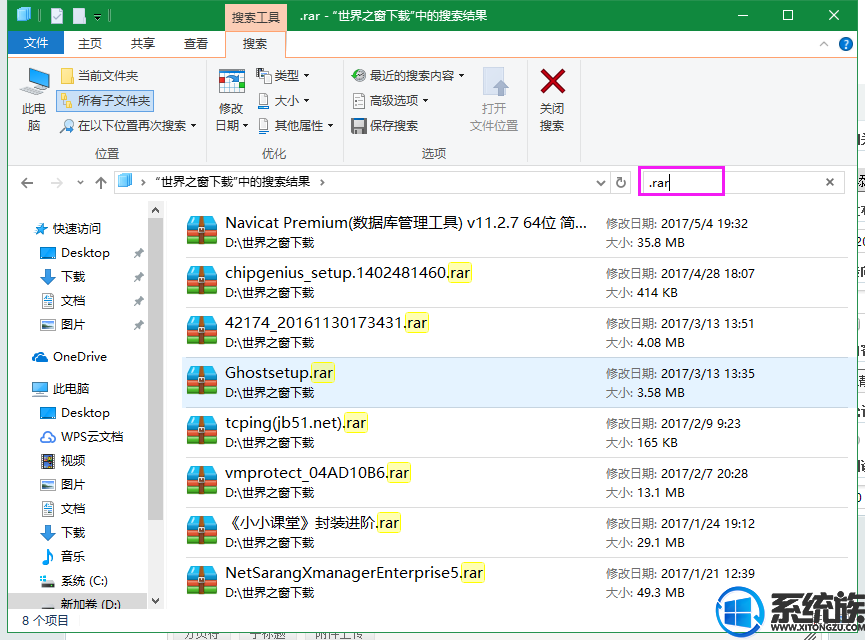Go back with the back arrow

(x=27, y=183)
